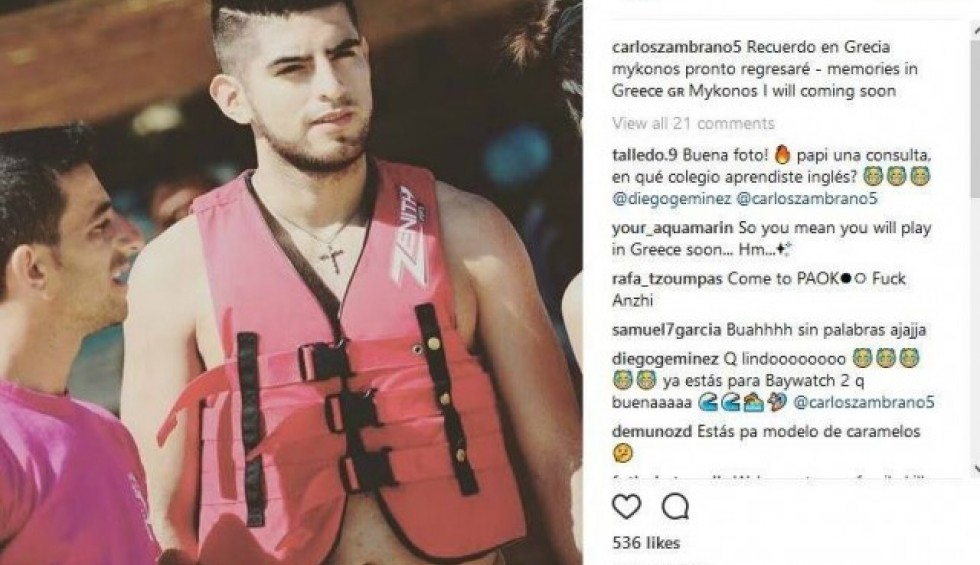Viewport: 980px width, 565px height.
Task: Expand View all 21 comments
Action: (x=693, y=123)
